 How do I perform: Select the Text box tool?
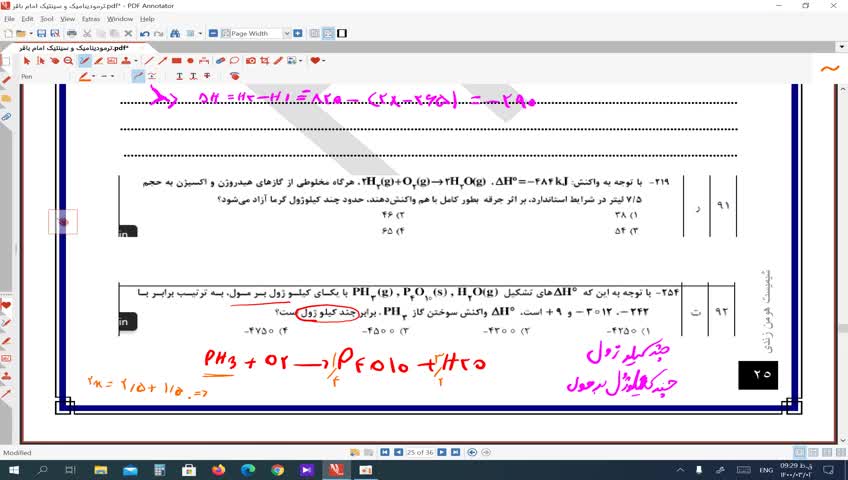pos(112,61)
